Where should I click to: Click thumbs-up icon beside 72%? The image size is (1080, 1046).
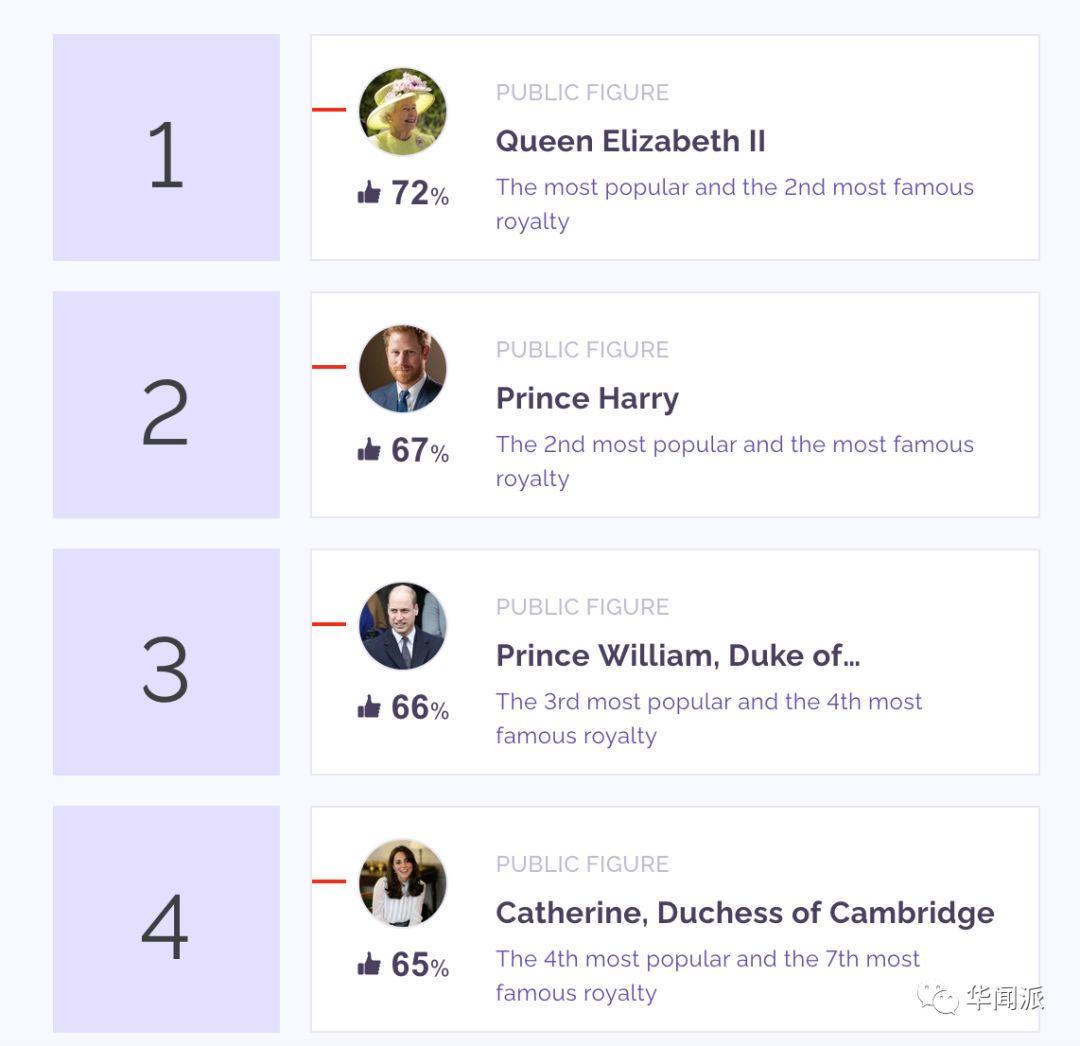[x=369, y=192]
